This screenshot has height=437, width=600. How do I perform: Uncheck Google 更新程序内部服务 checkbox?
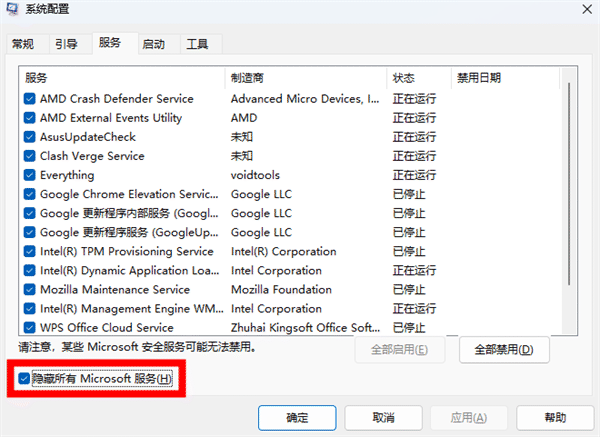(x=29, y=214)
